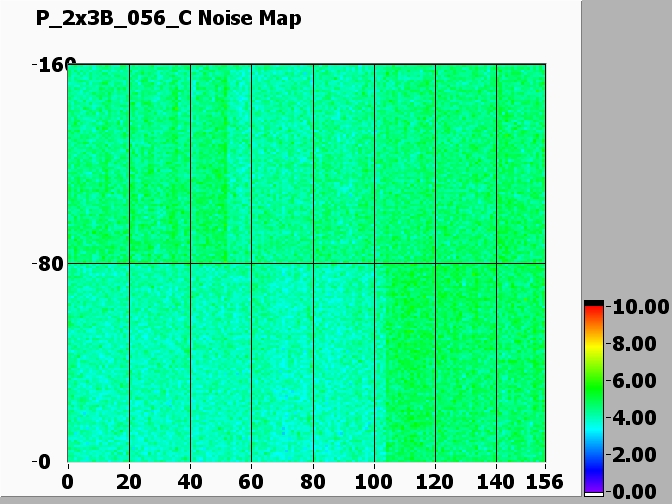
Task: Click the 4.00 legend value
Action: pos(636,417)
